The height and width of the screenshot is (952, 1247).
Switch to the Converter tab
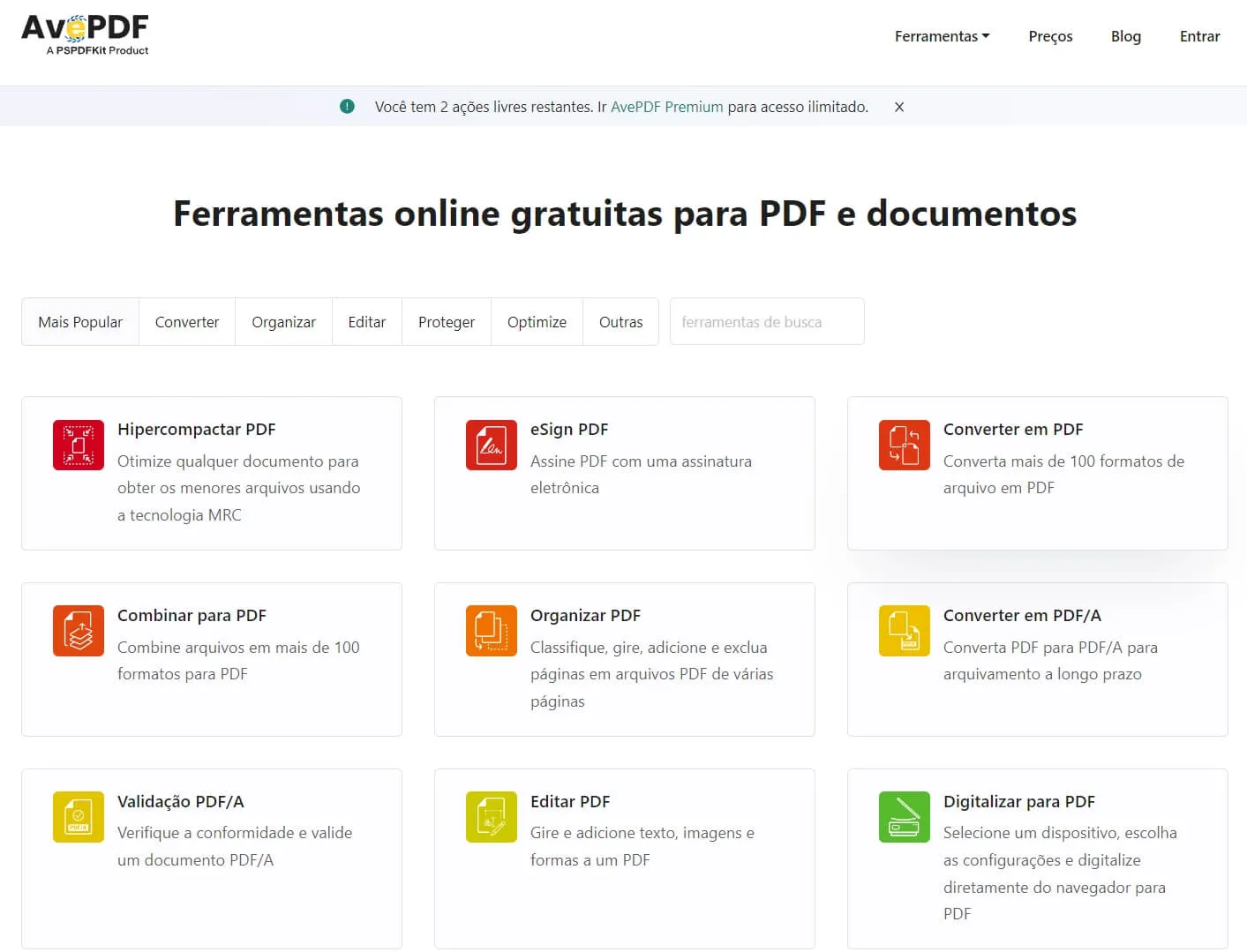coord(186,321)
